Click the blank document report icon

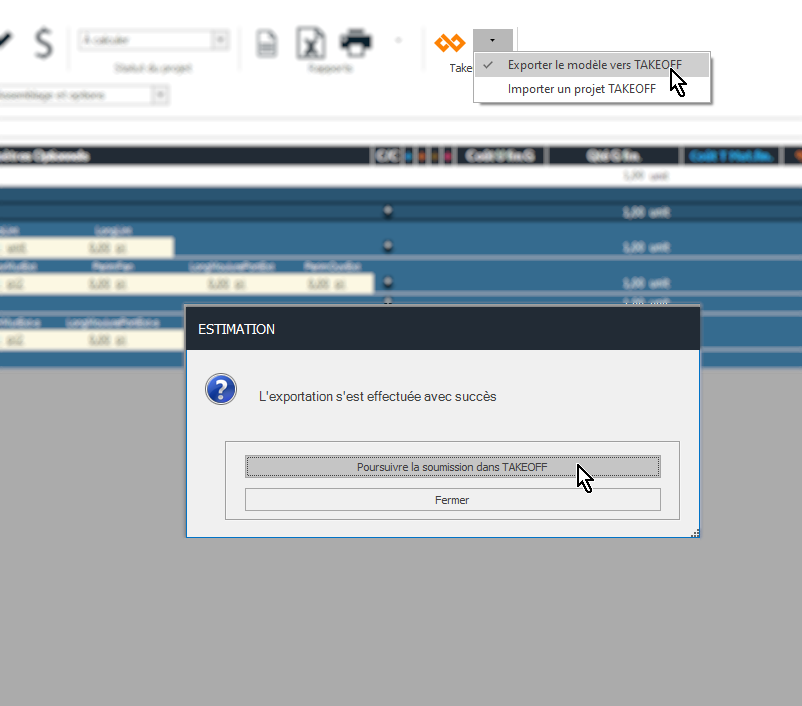click(266, 43)
